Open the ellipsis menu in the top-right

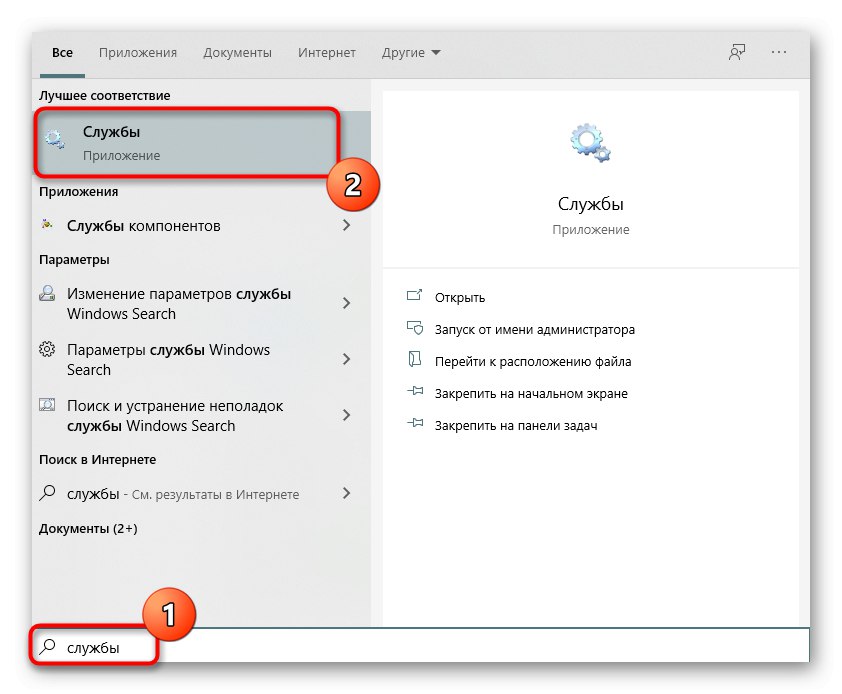coord(777,52)
